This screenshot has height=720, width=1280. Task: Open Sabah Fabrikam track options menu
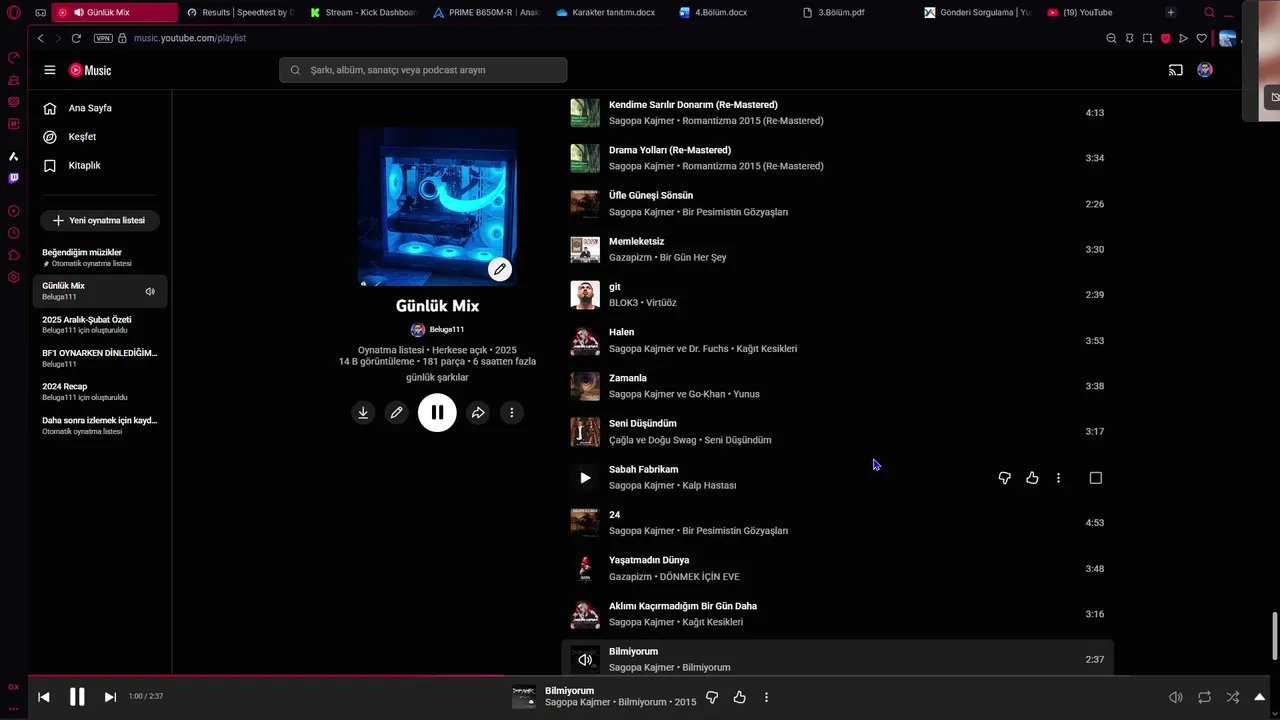point(1058,478)
